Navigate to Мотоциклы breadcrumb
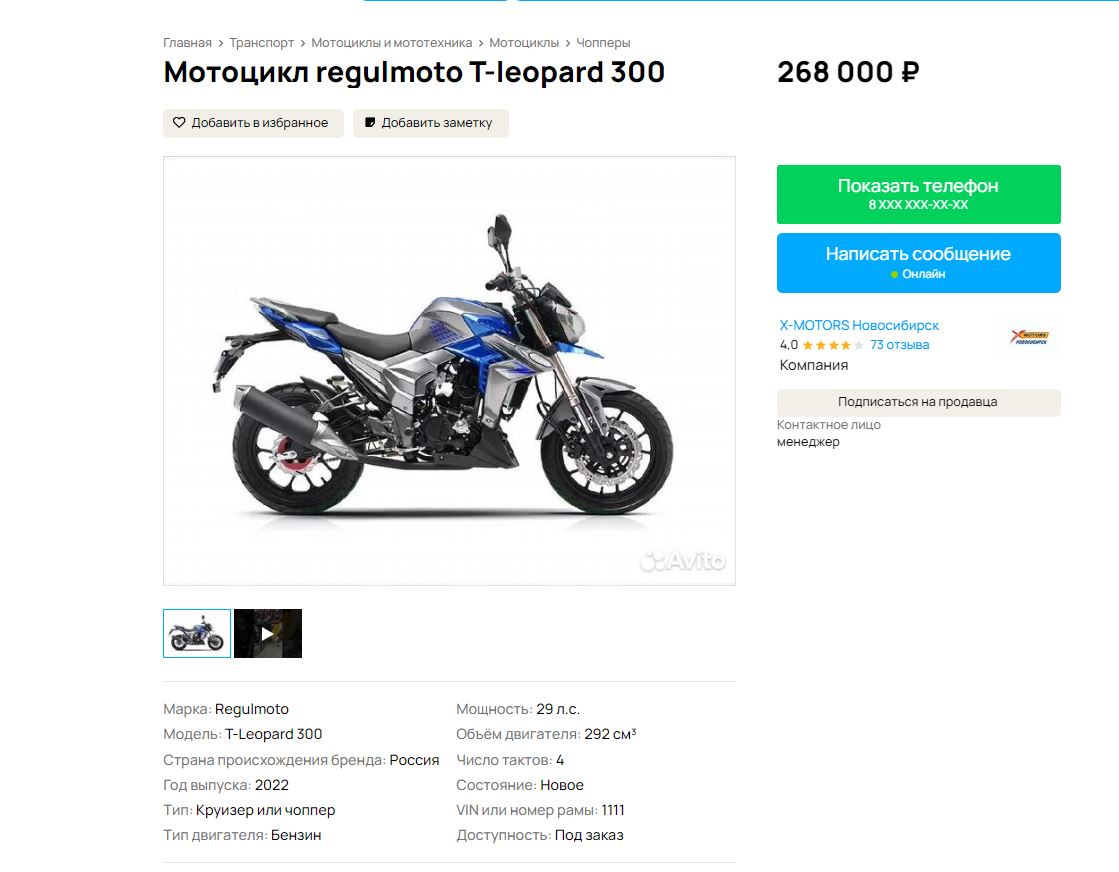This screenshot has width=1119, height=872. [x=524, y=43]
